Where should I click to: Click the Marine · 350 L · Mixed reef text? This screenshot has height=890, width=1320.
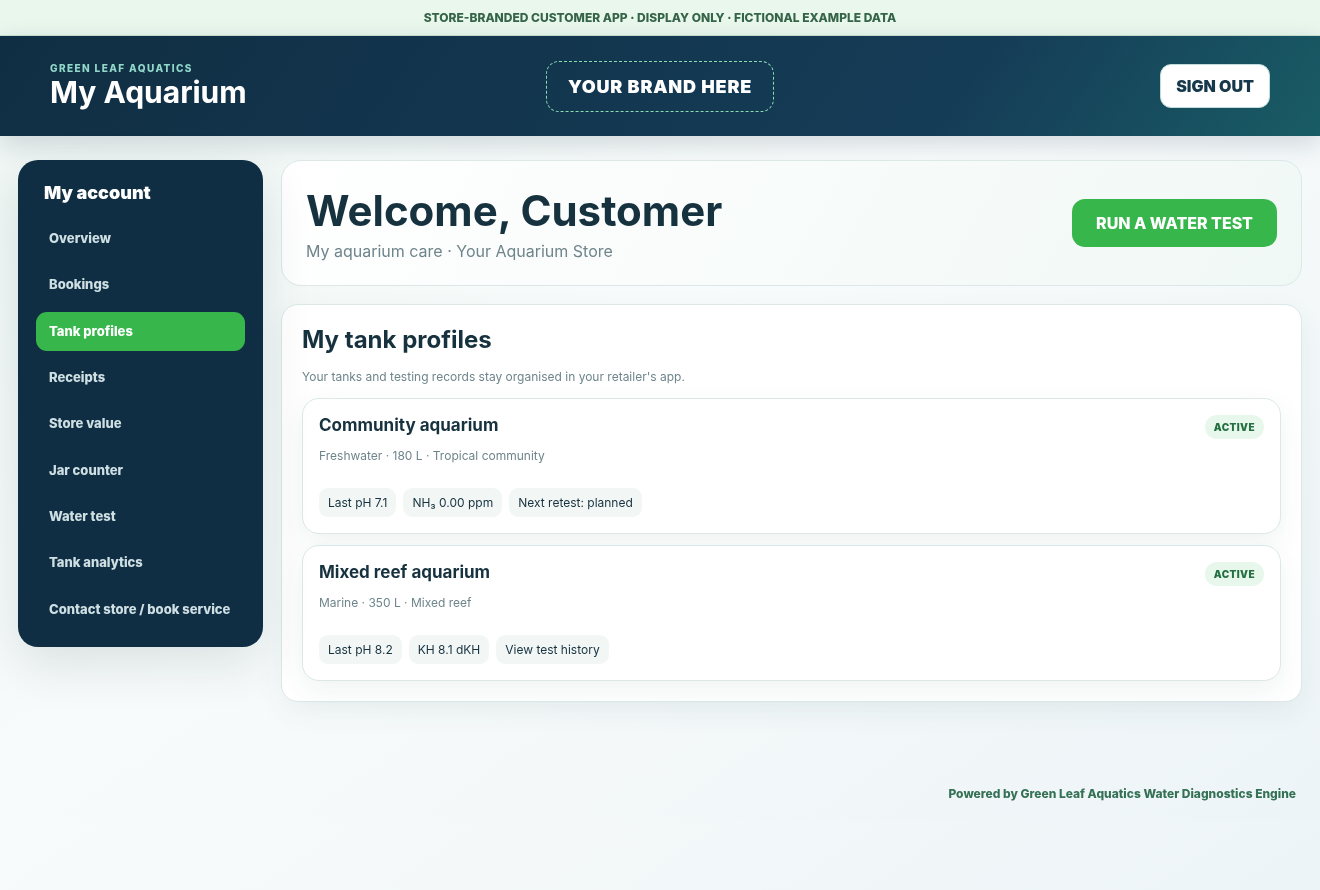click(x=395, y=603)
